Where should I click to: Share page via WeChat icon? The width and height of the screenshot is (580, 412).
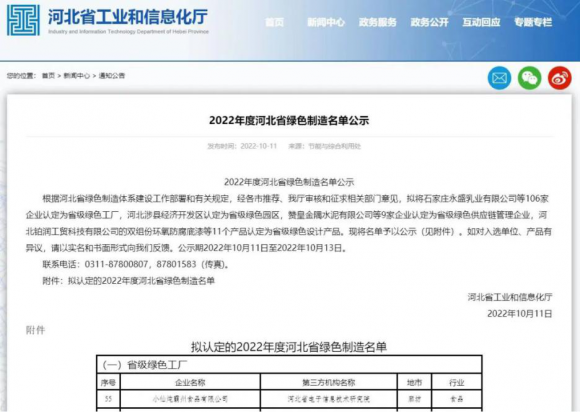click(529, 78)
